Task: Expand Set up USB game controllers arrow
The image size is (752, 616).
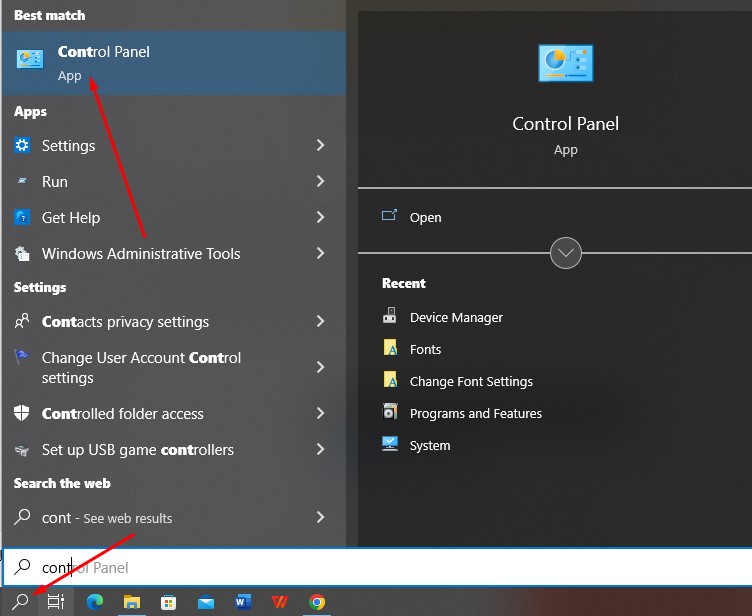Action: point(320,449)
